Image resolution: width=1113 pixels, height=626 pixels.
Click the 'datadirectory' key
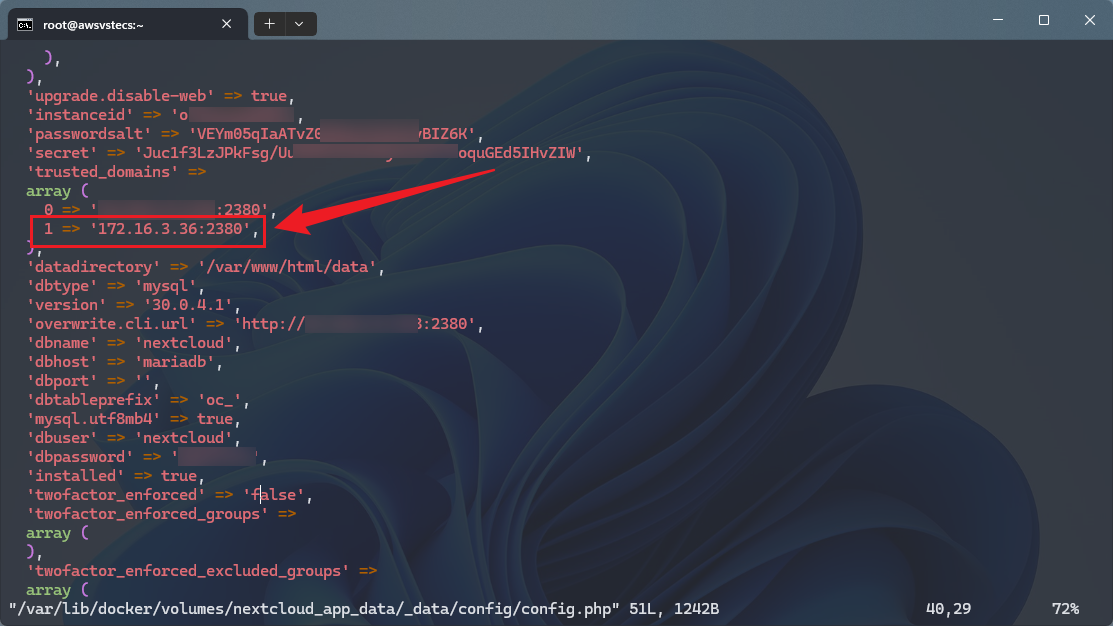click(x=93, y=267)
